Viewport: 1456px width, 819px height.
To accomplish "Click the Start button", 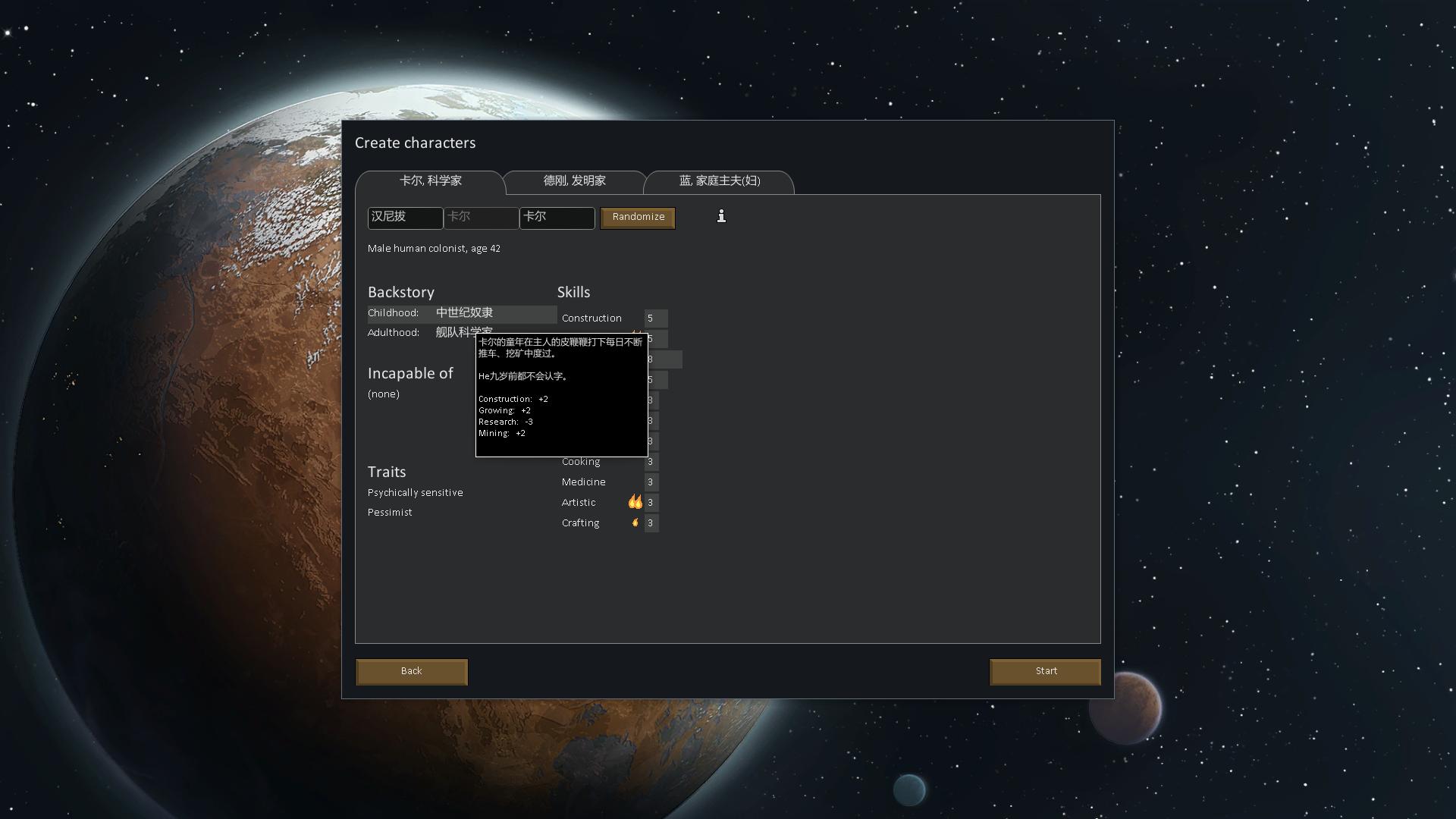I will 1046,672.
